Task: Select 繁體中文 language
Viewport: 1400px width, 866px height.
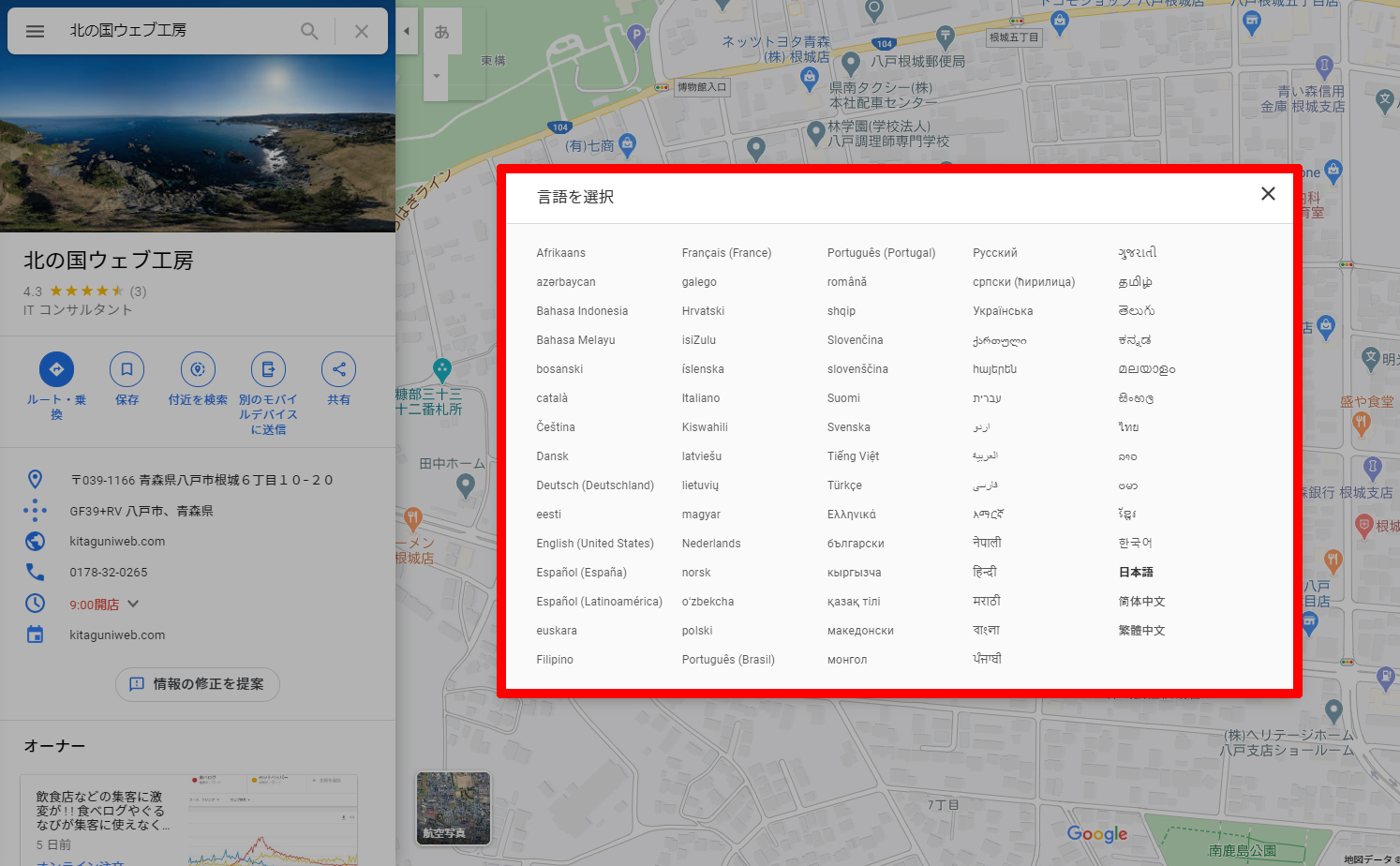Action: click(x=1141, y=631)
